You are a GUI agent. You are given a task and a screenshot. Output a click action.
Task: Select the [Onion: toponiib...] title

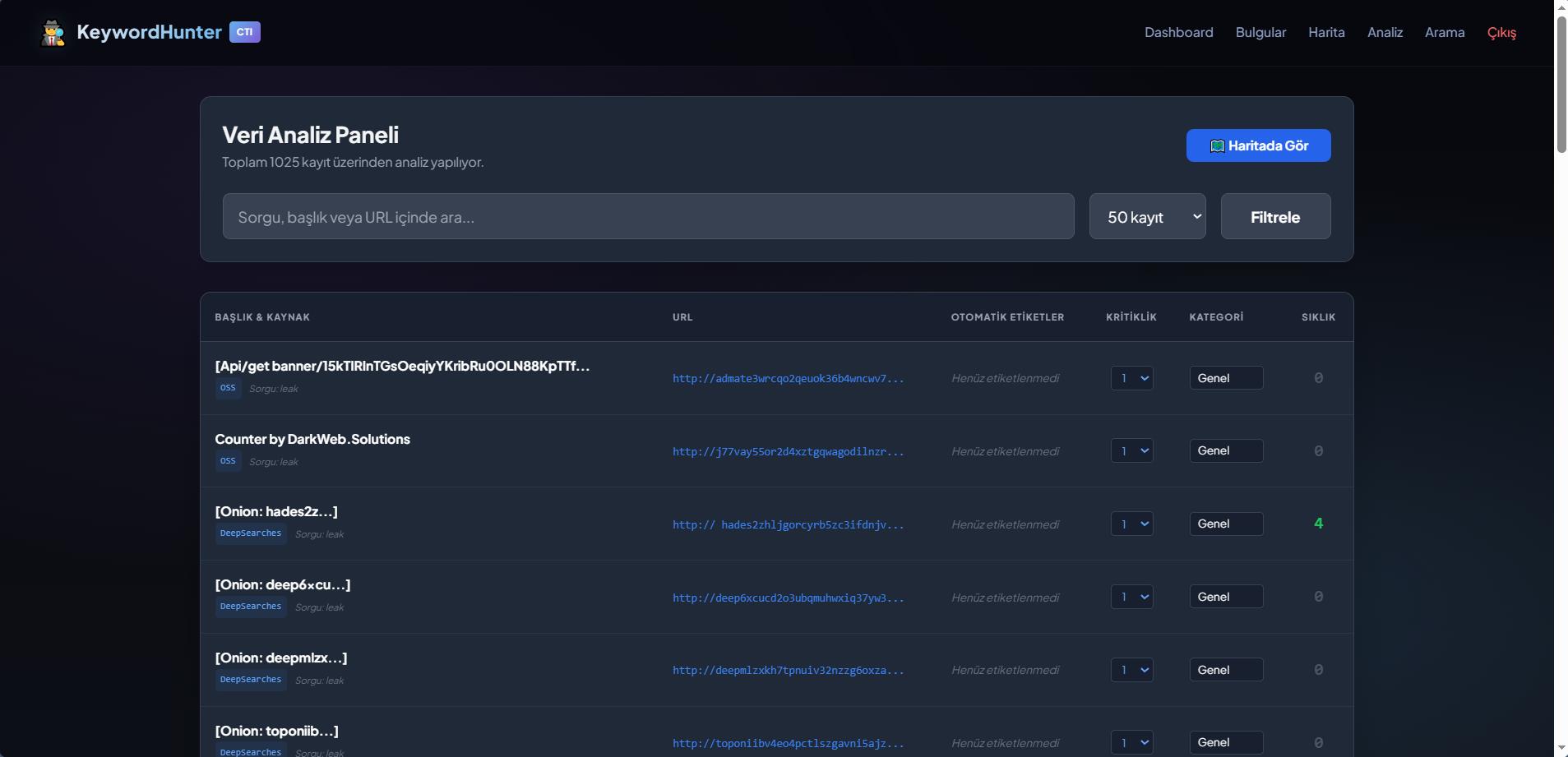coord(276,731)
